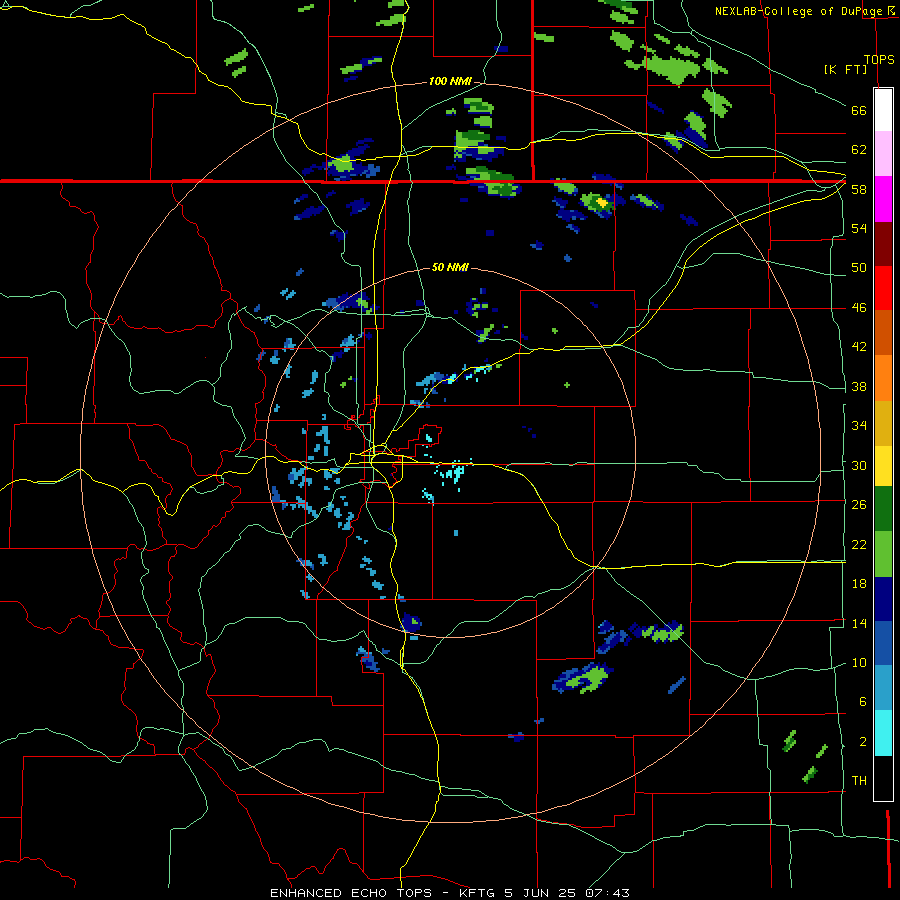Click the 2 value on the scale
Image resolution: width=900 pixels, height=900 pixels.
tap(862, 742)
